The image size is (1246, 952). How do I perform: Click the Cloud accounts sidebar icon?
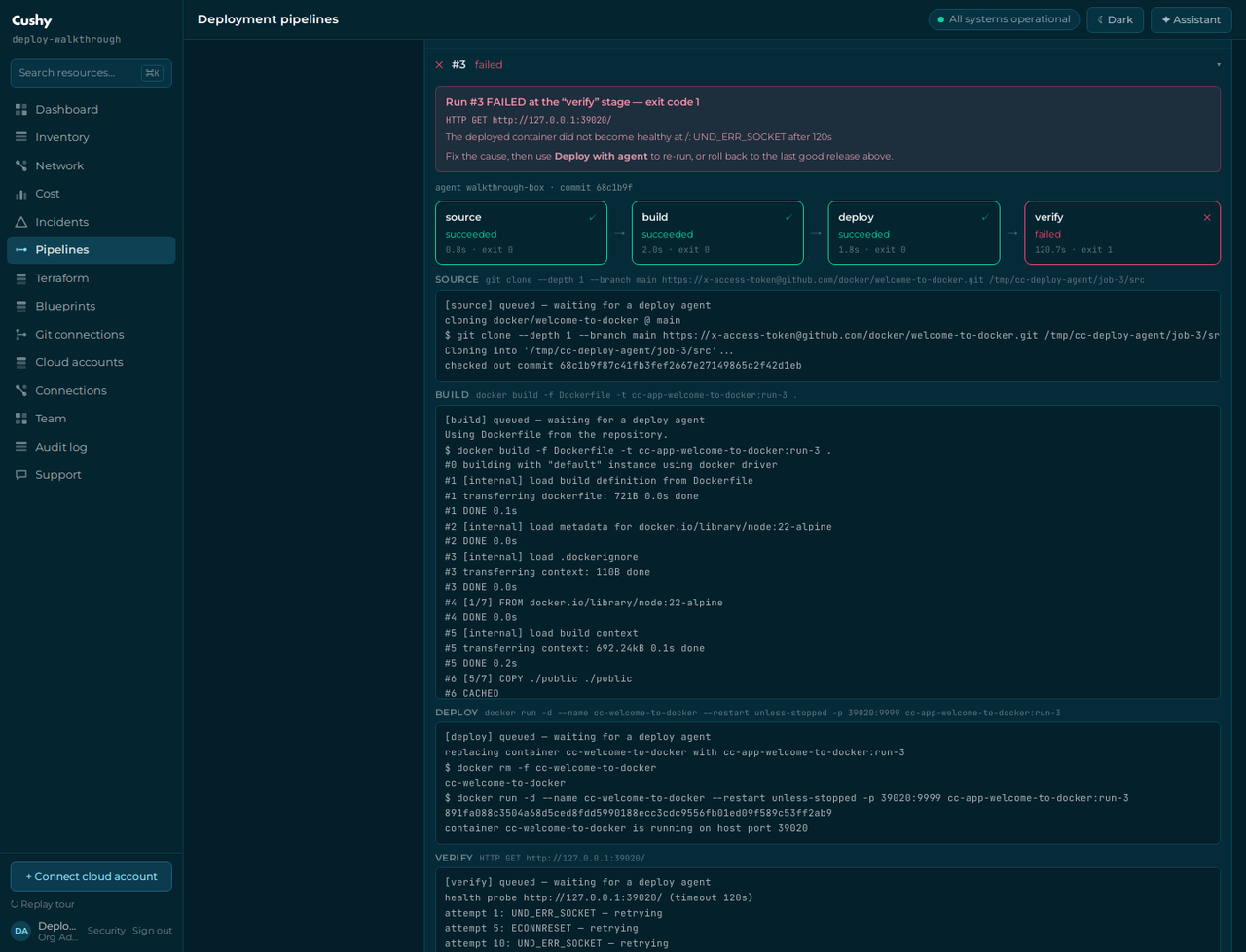(x=21, y=362)
